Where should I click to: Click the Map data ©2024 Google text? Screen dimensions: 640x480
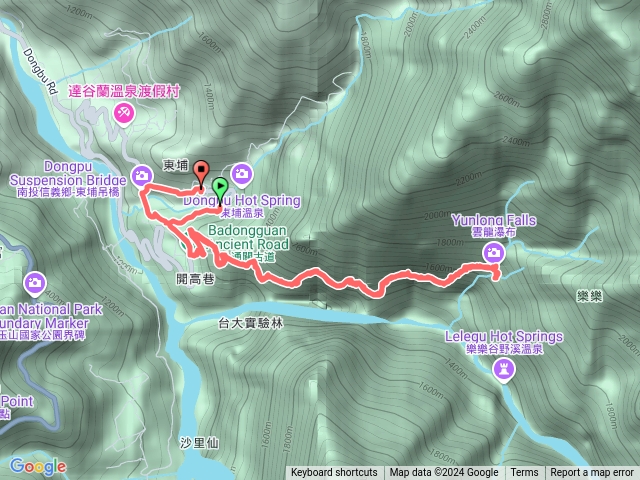444,473
